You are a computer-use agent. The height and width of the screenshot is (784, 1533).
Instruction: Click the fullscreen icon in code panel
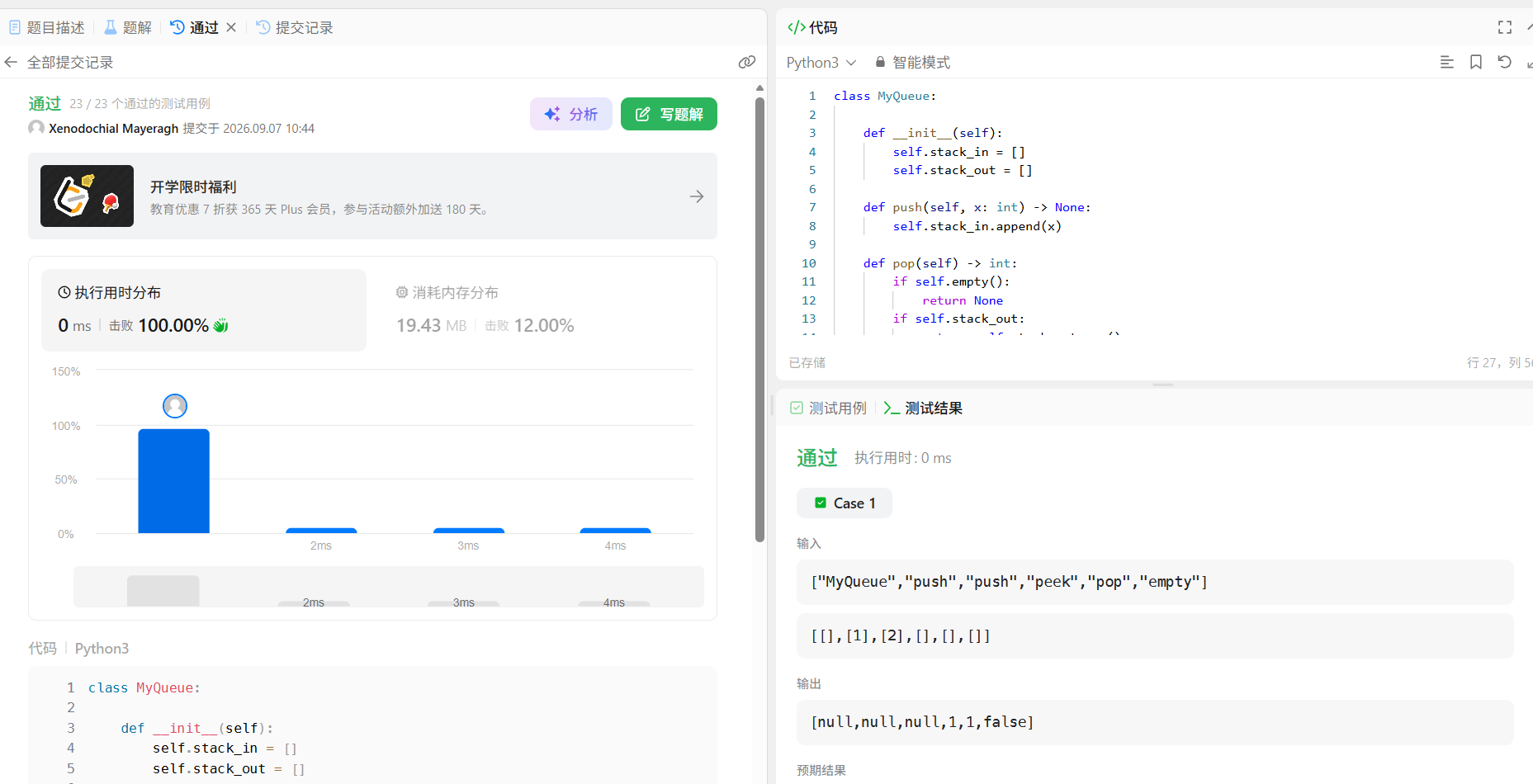coord(1505,27)
